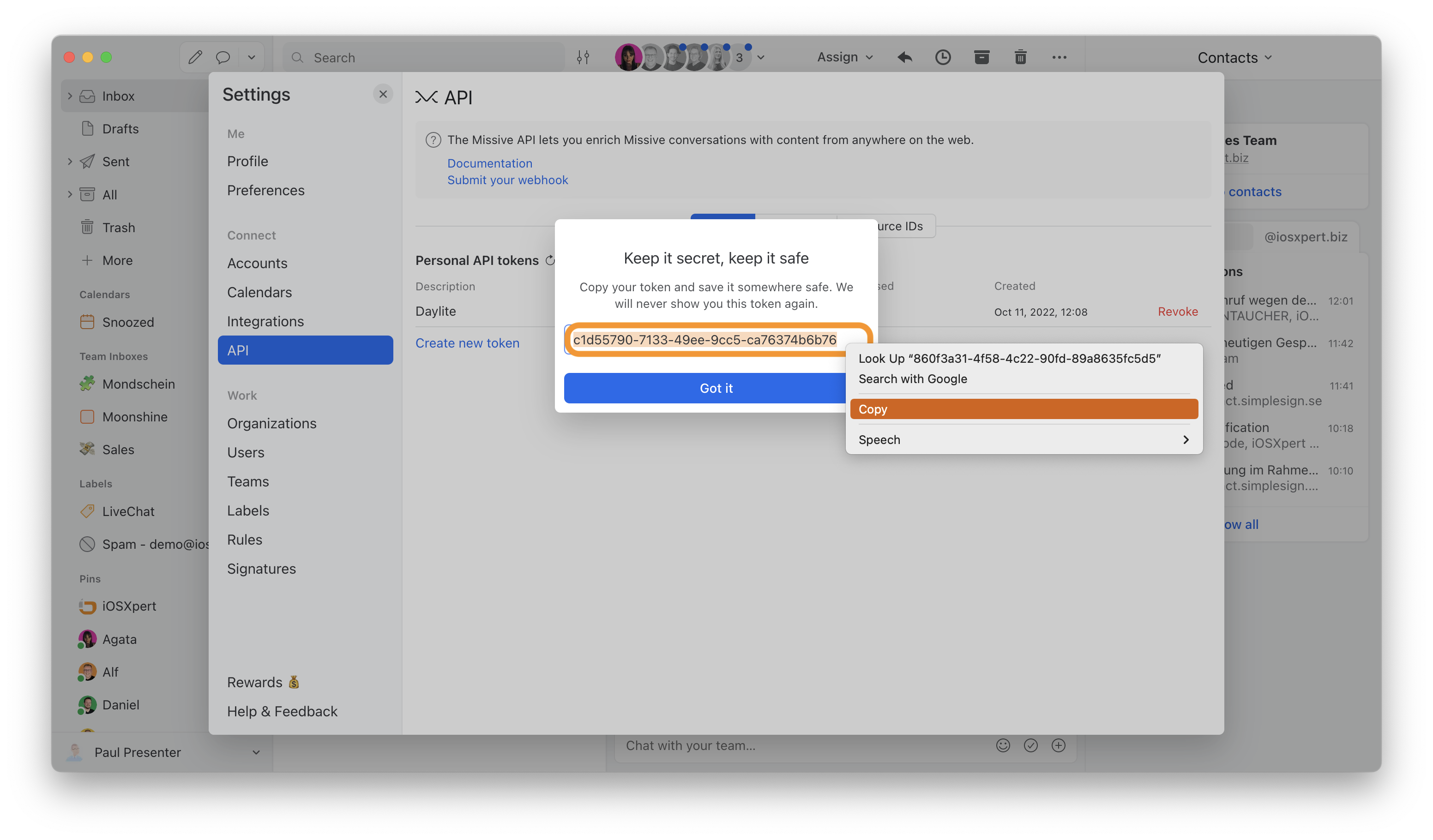
Task: Open the compose options dropdown arrow
Action: [251, 57]
